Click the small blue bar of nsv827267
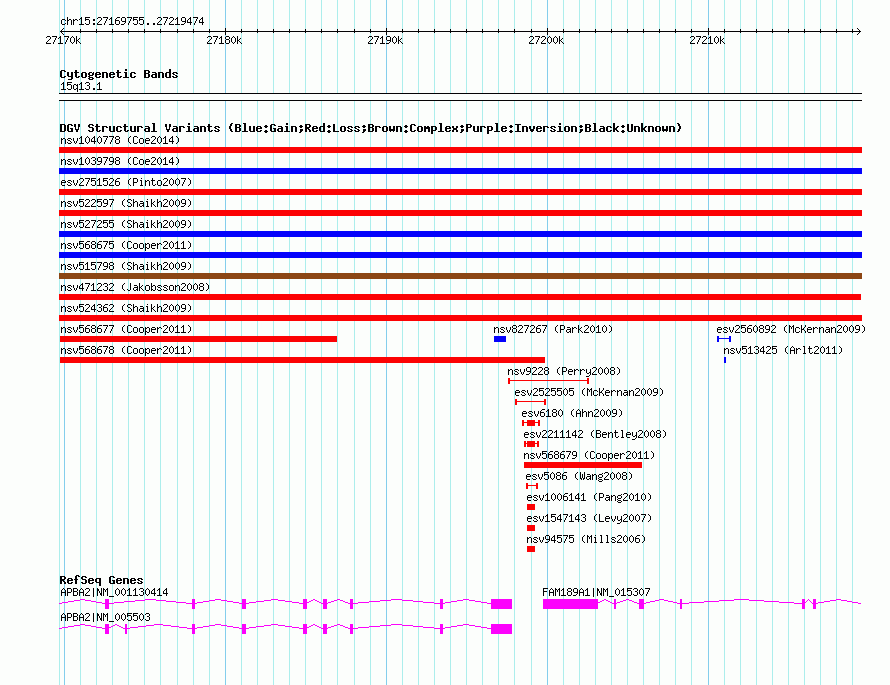 pyautogui.click(x=499, y=339)
